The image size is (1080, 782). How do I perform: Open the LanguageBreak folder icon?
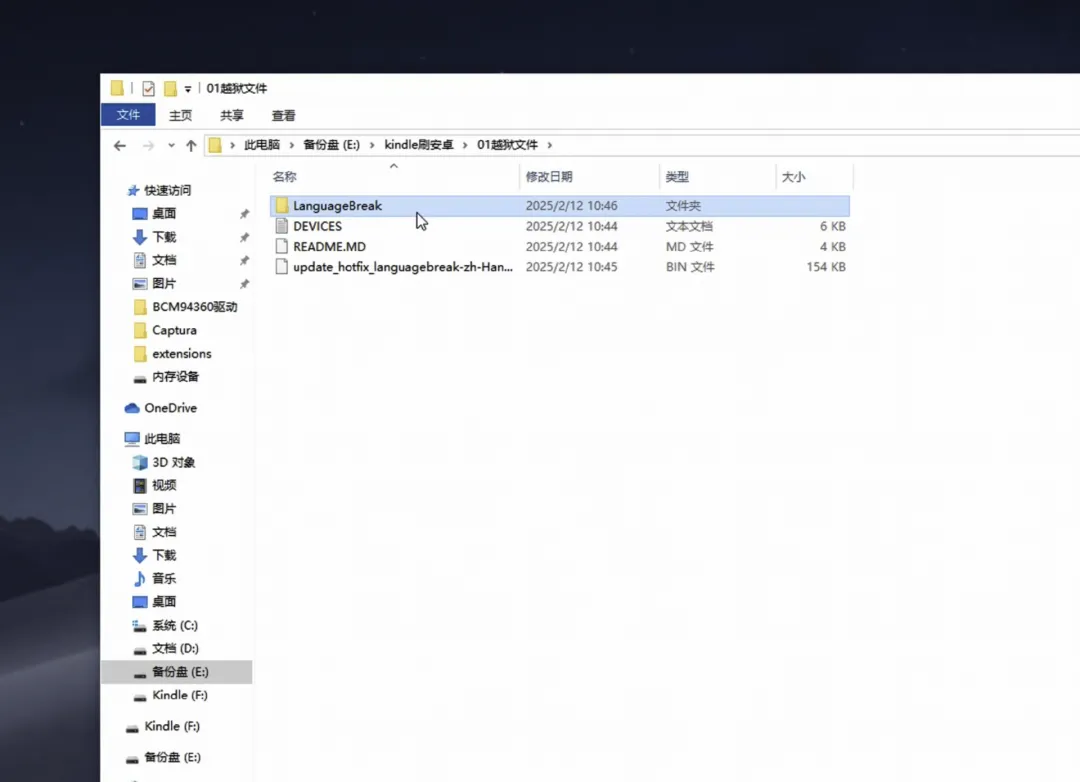tap(282, 205)
